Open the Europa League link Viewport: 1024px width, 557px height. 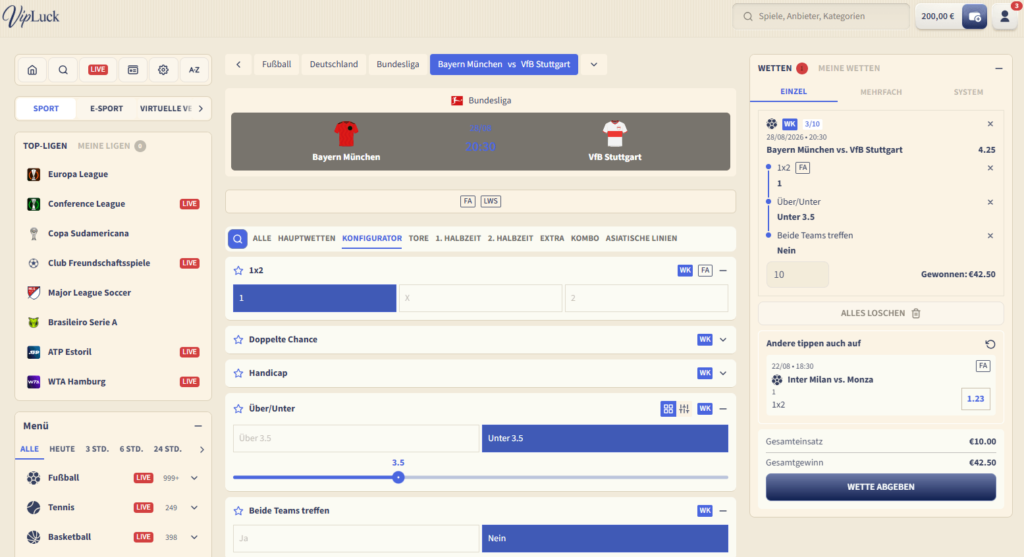(x=78, y=174)
